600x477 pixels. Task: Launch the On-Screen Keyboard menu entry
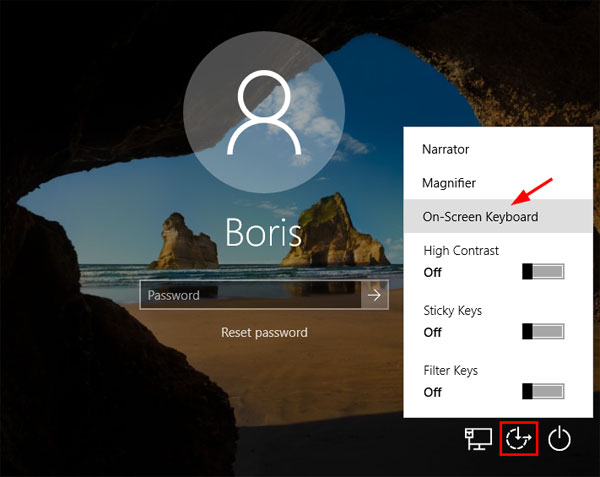(480, 217)
